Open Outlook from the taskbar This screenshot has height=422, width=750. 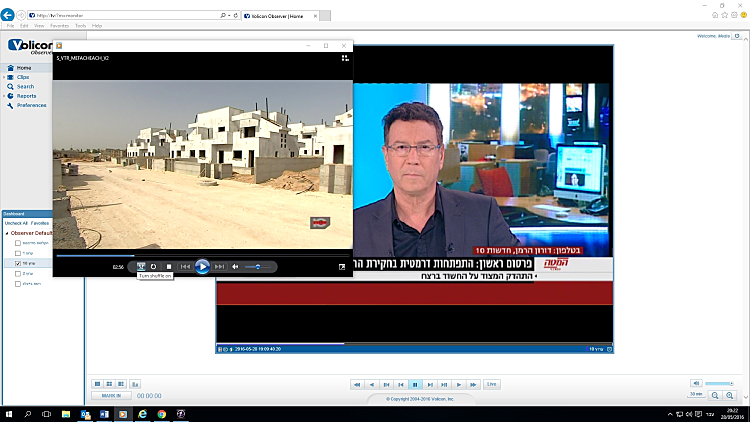(85, 414)
